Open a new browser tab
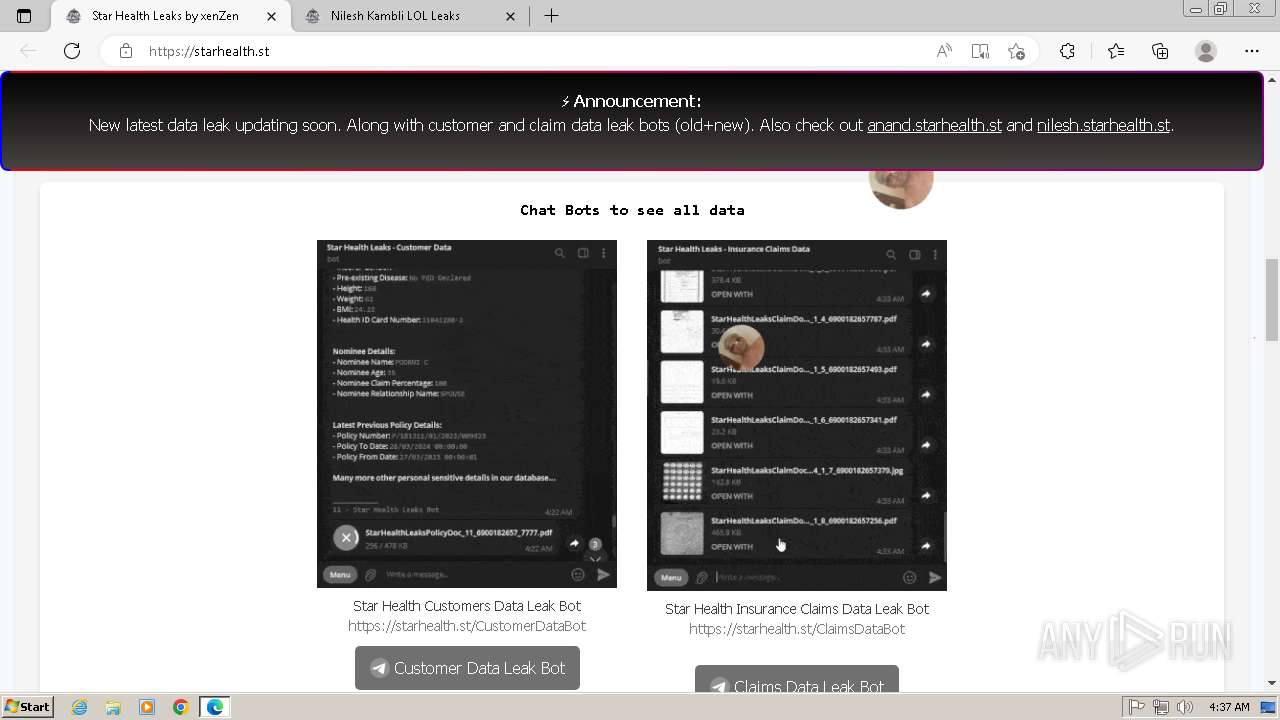 pyautogui.click(x=551, y=16)
